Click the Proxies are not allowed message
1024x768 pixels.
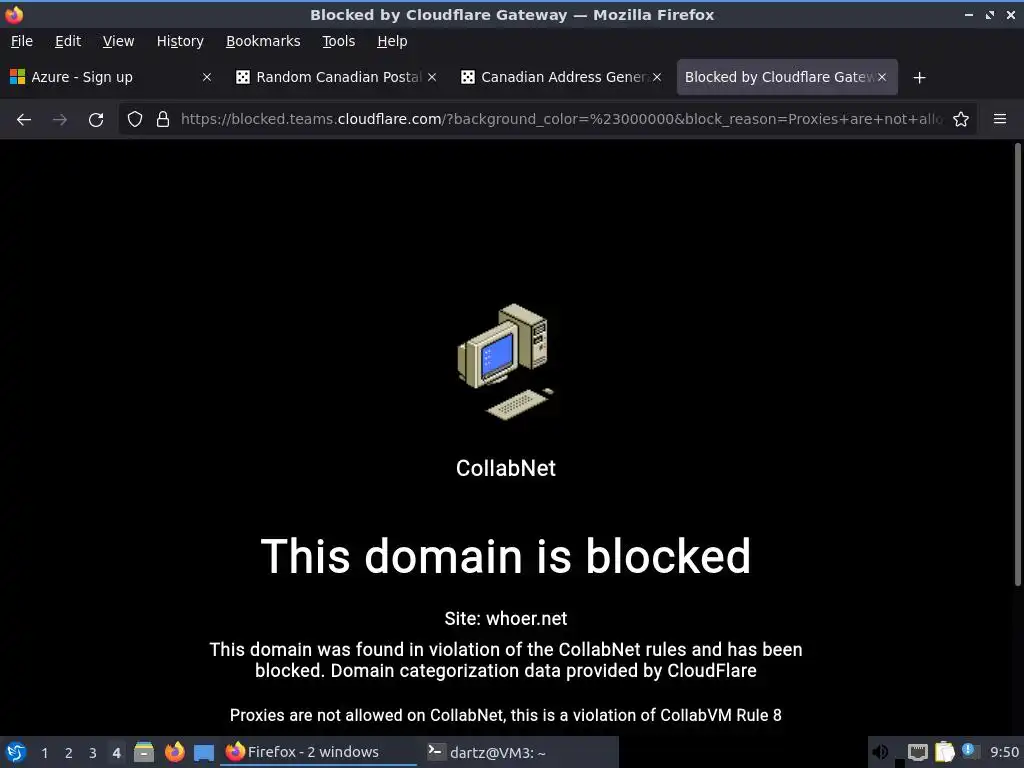505,715
